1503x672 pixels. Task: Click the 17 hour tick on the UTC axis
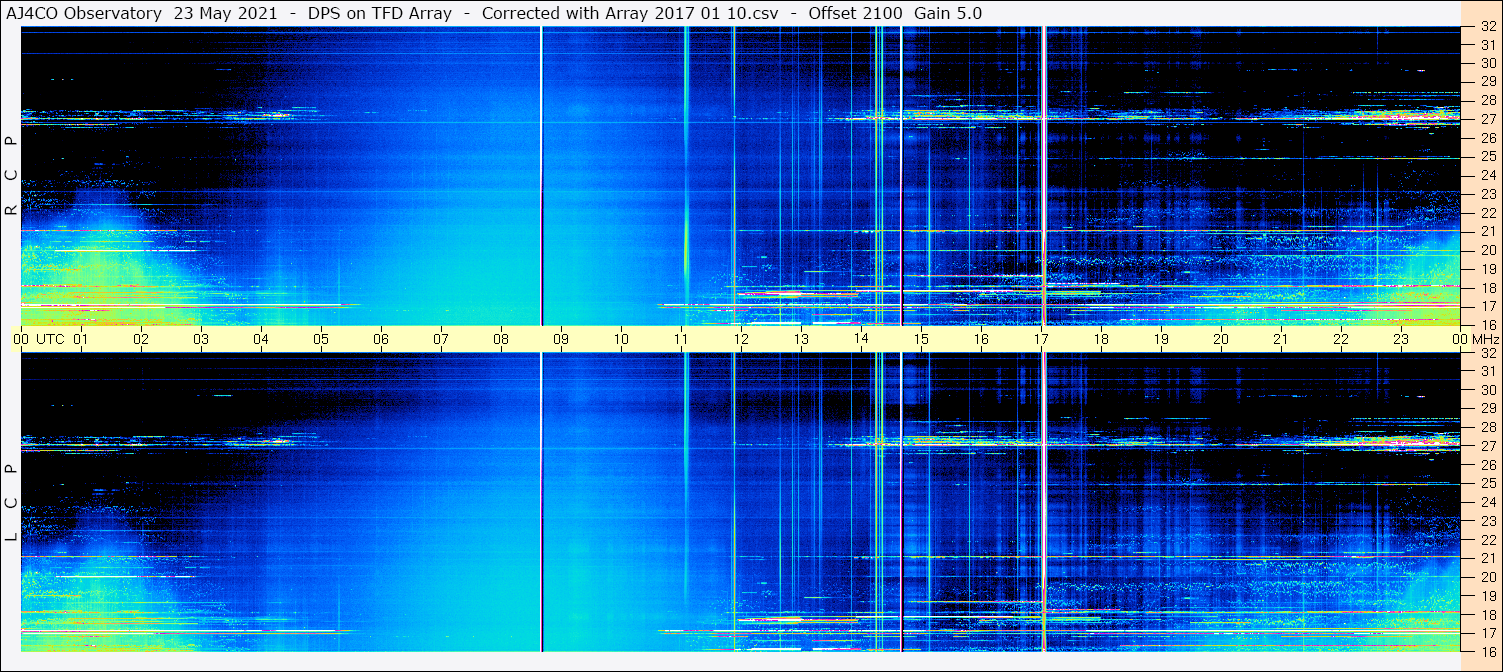[1041, 339]
